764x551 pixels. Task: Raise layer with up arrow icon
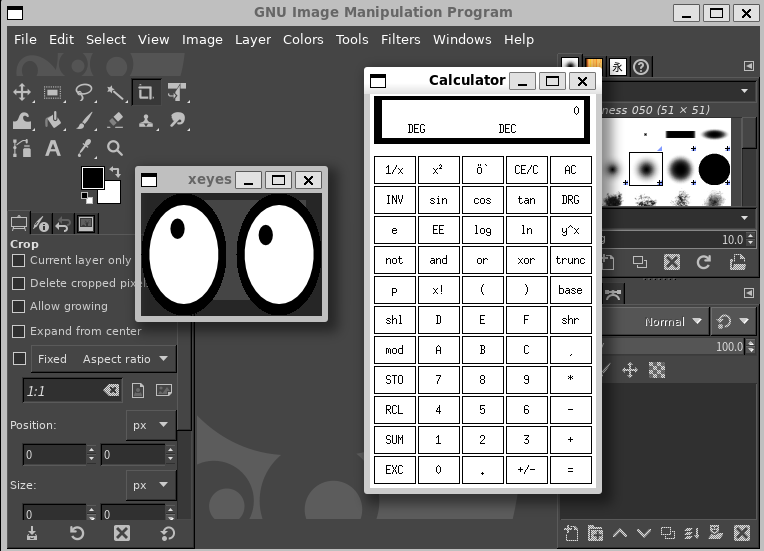[x=620, y=533]
